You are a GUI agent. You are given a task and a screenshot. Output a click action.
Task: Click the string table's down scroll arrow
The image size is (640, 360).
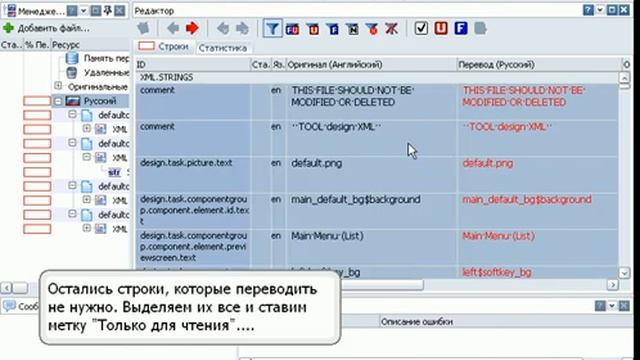[624, 272]
